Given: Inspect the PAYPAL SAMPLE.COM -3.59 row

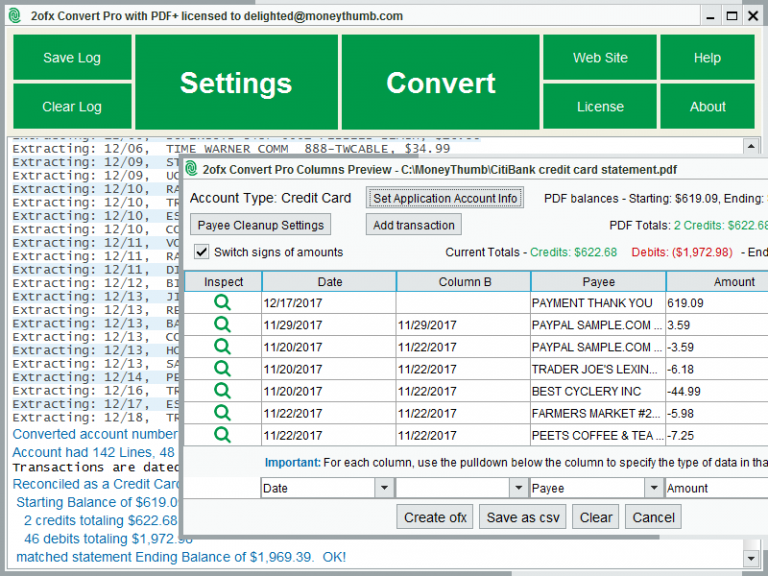Looking at the screenshot, I should 222,347.
